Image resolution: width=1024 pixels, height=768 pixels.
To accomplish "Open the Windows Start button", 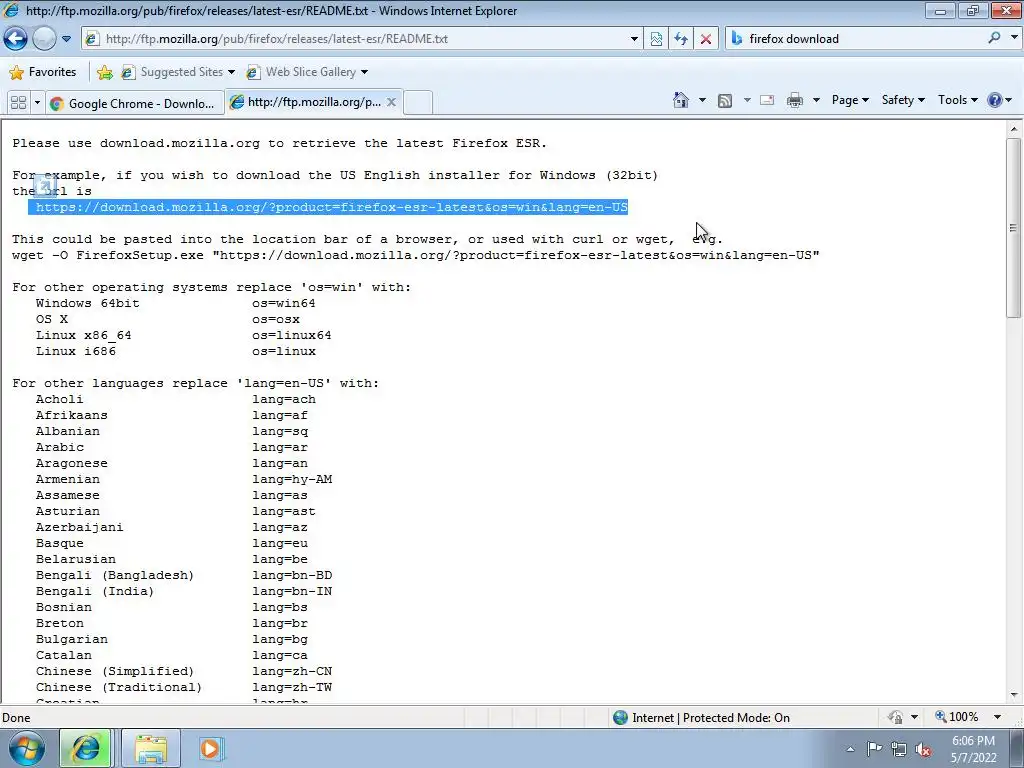I will [x=27, y=748].
